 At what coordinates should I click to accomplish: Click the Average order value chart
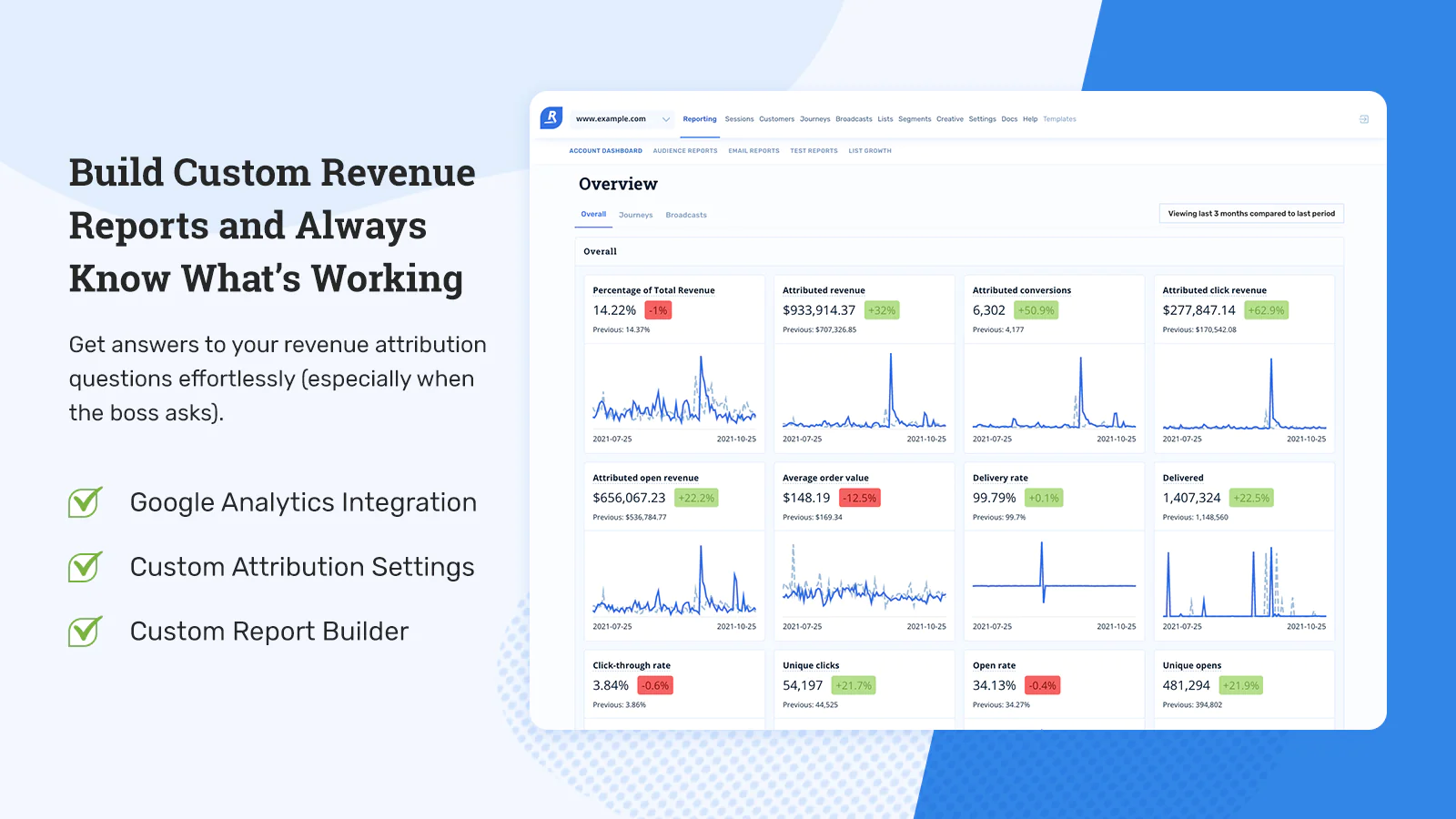click(864, 579)
